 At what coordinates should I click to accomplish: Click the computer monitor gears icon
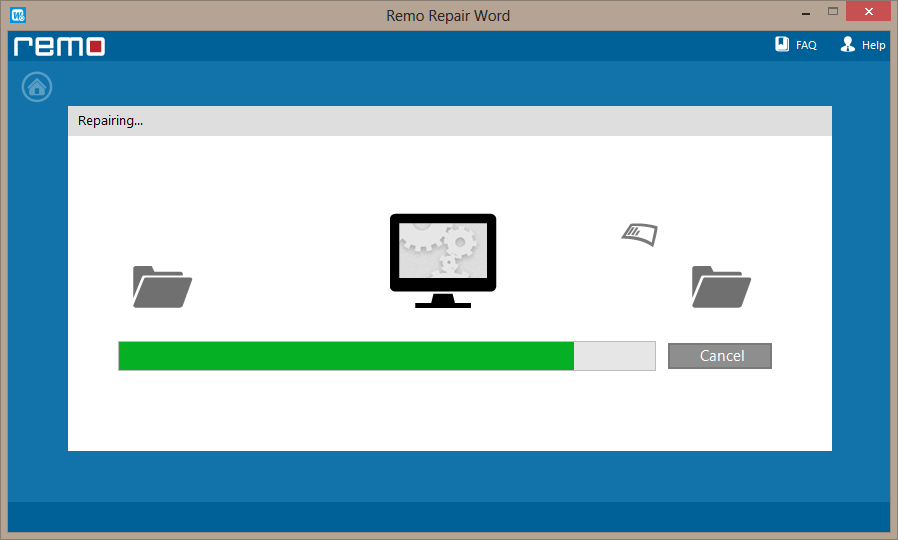pyautogui.click(x=443, y=261)
